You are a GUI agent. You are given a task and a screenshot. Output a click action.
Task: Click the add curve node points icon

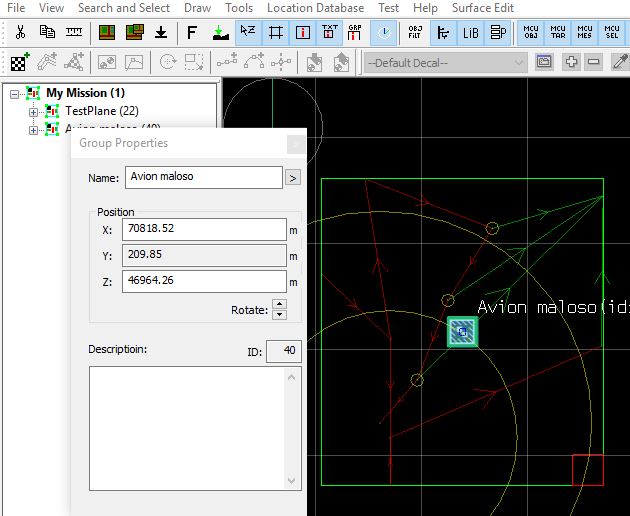click(x=254, y=61)
